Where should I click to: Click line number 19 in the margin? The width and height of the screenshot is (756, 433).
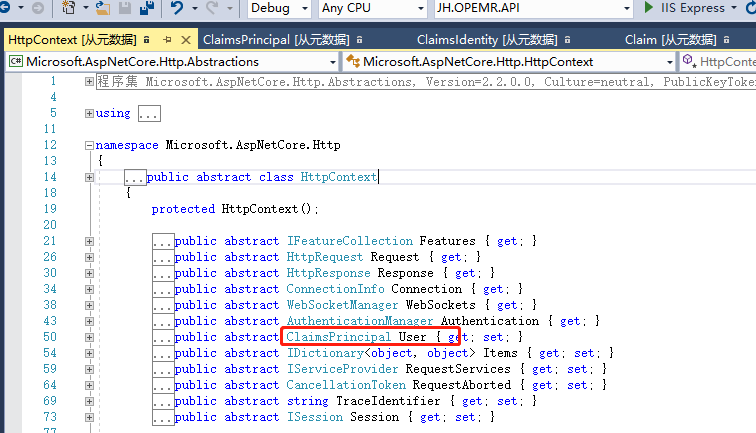coord(50,209)
